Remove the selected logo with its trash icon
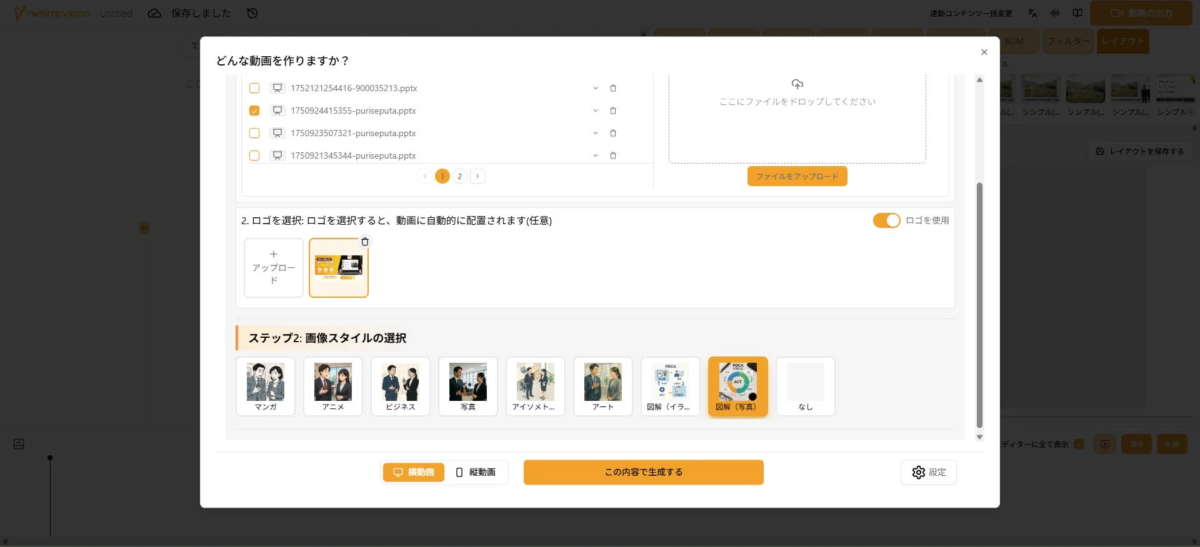1200x547 pixels. pyautogui.click(x=364, y=242)
